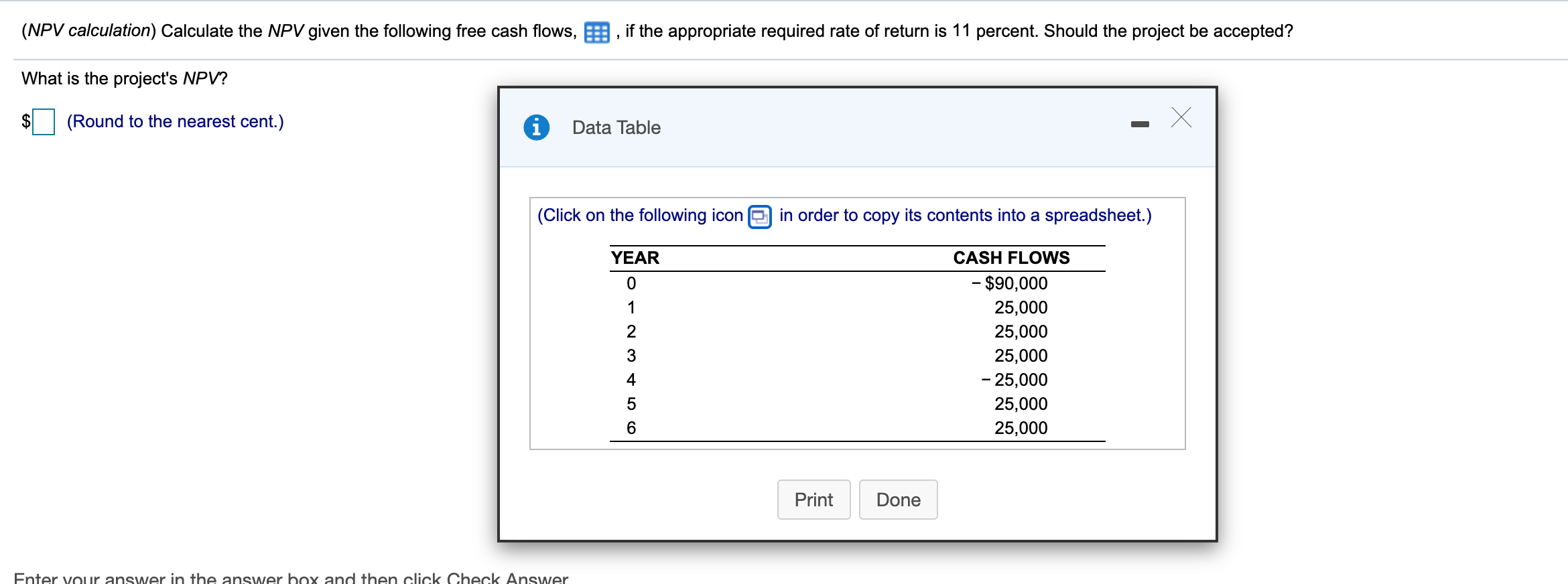
Task: Click the question heading What is the project's NPV
Action: (124, 78)
